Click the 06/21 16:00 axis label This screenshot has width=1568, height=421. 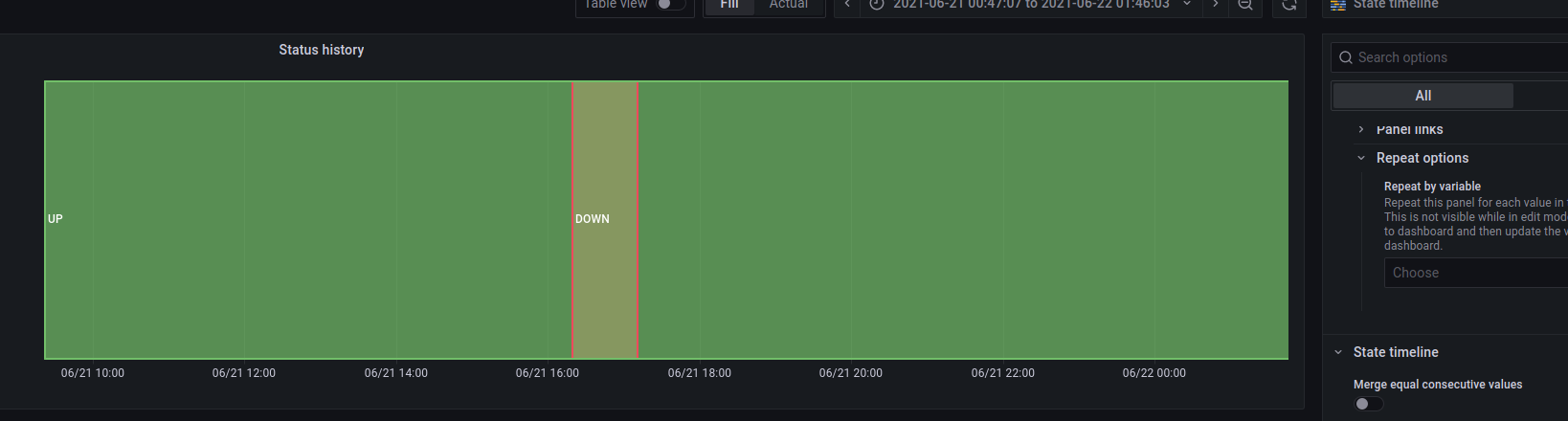[x=548, y=373]
